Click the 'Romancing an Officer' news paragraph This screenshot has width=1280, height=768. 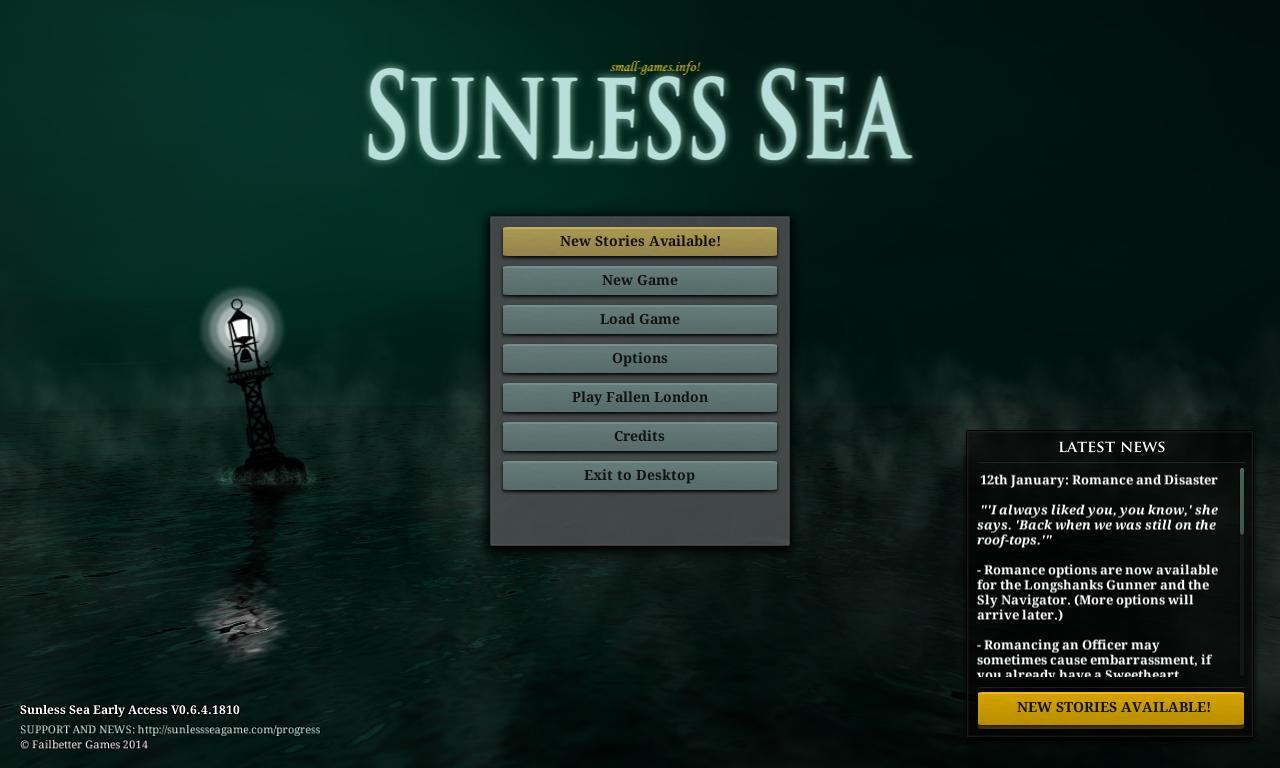coord(1094,659)
